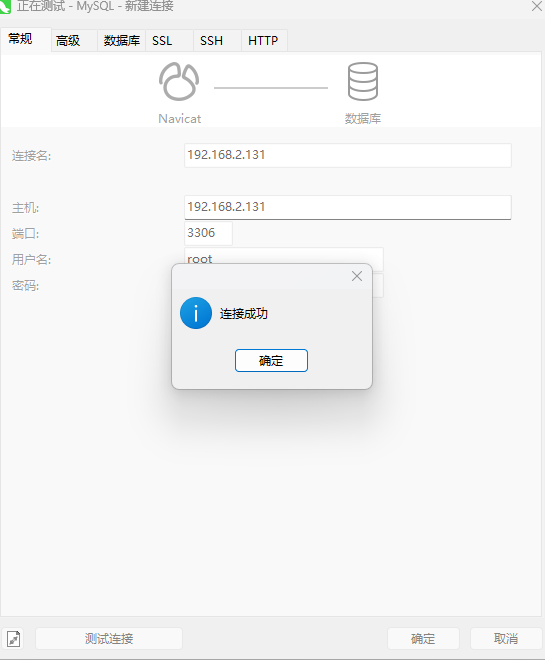Click the 端口 field showing 3306

[208, 233]
